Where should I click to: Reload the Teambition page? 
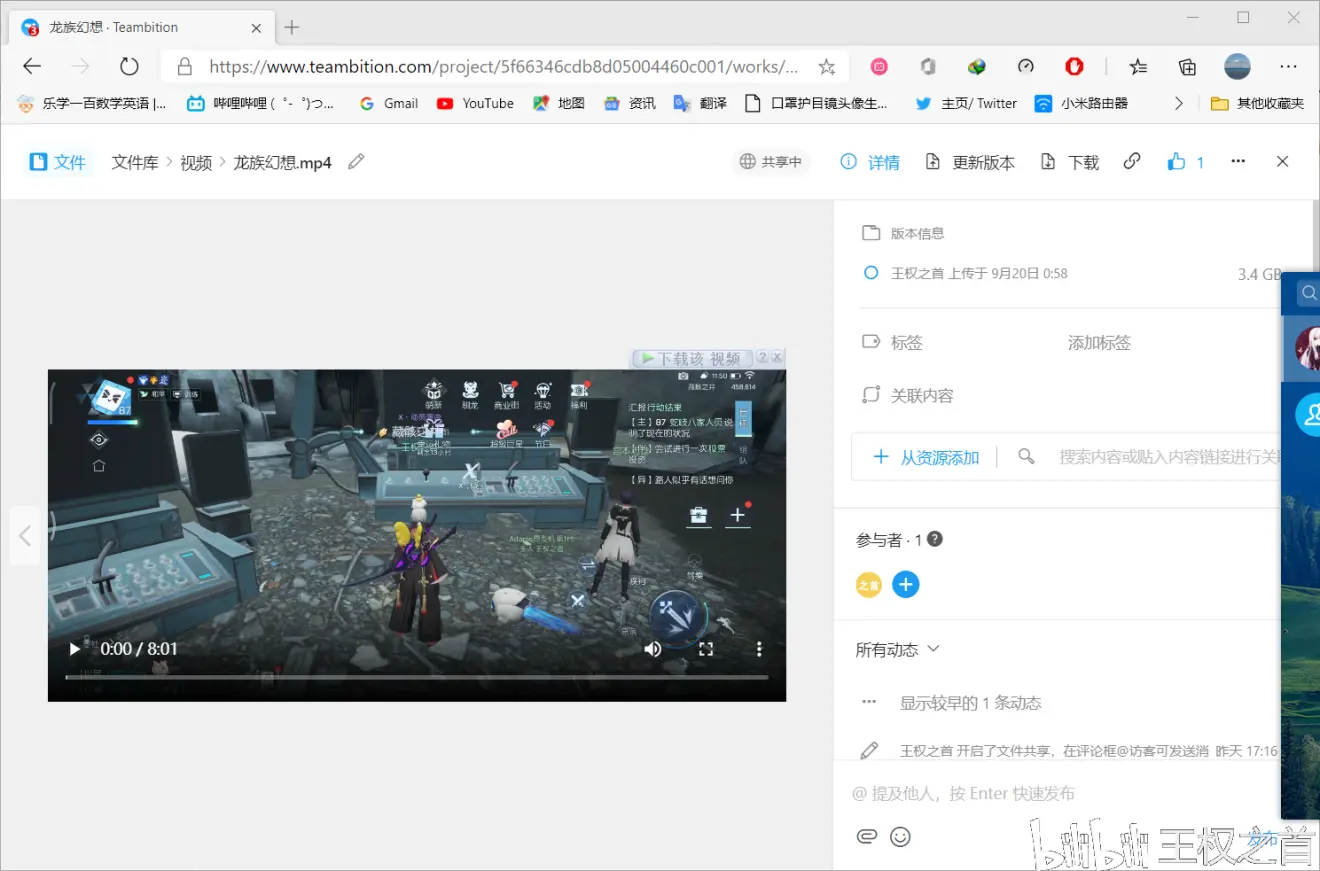(x=129, y=66)
